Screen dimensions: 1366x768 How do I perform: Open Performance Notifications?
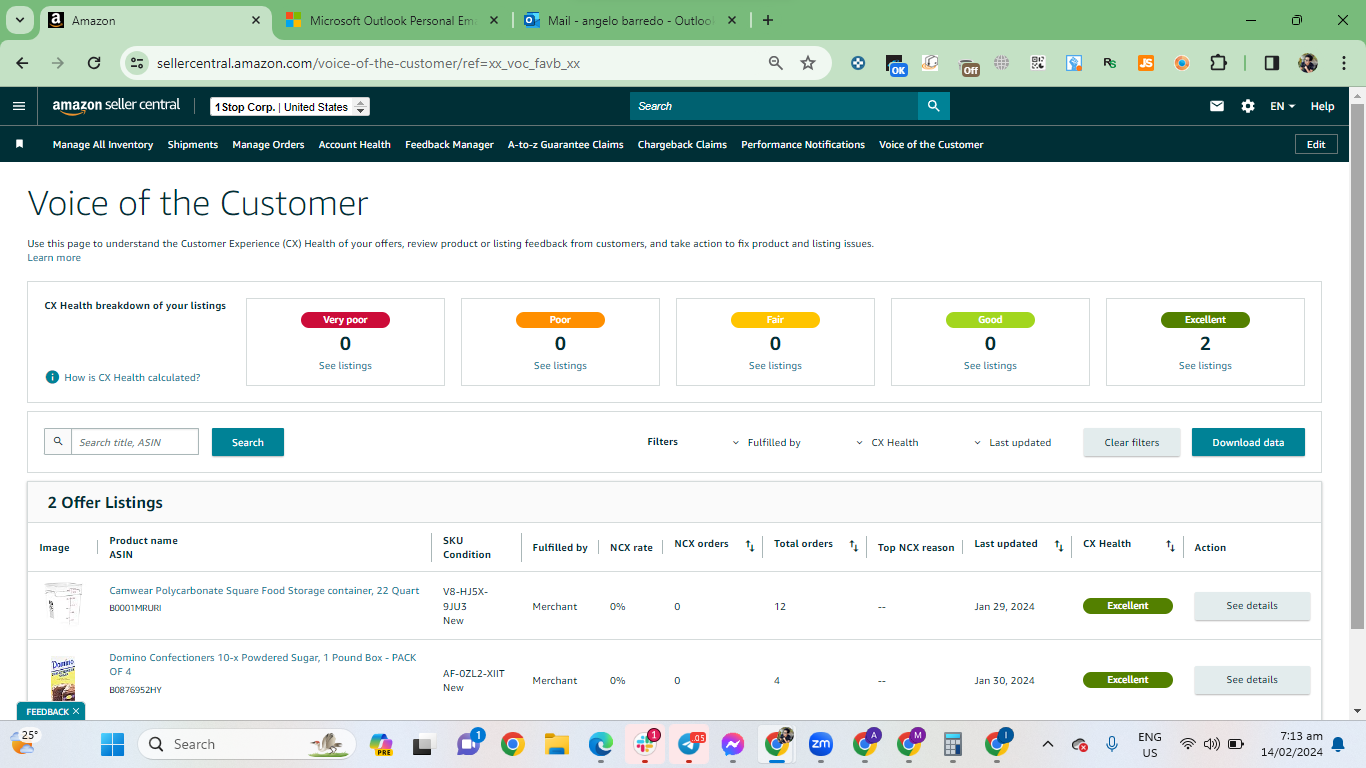click(803, 144)
